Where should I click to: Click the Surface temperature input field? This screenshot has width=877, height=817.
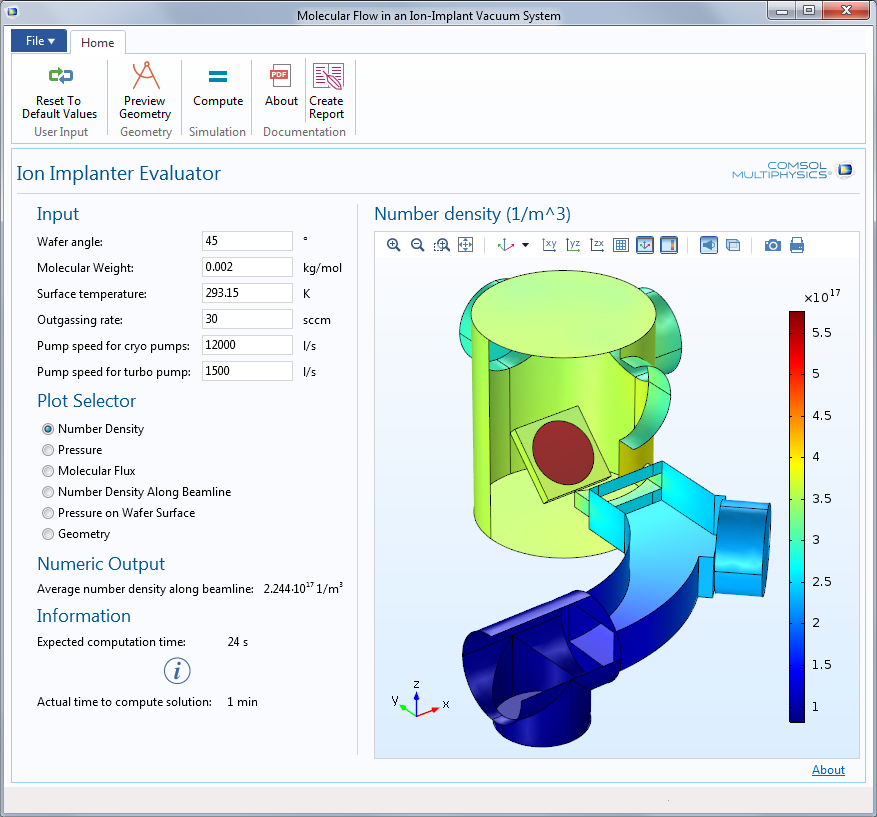click(x=247, y=293)
